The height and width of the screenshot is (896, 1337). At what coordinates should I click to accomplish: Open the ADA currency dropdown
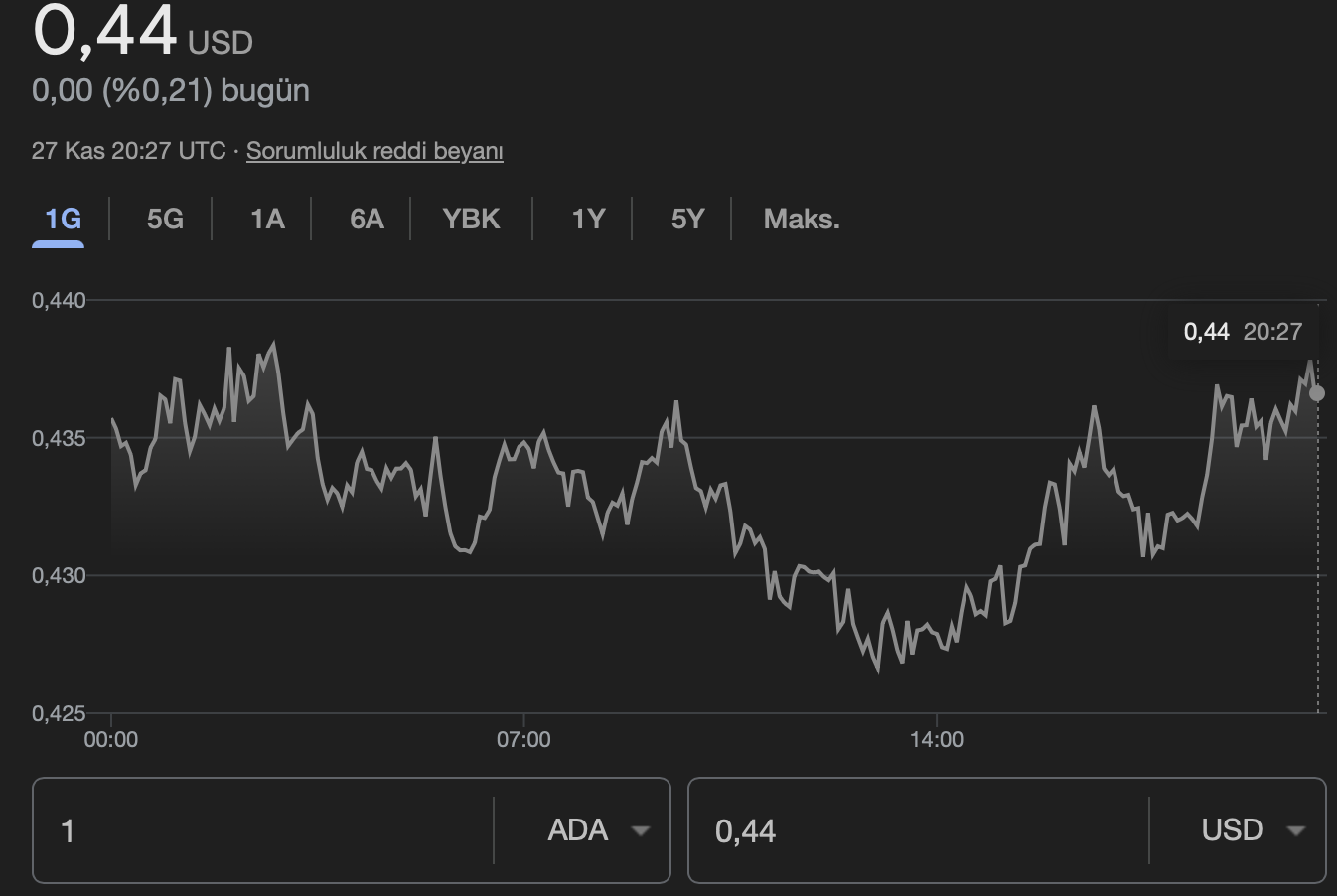(596, 830)
